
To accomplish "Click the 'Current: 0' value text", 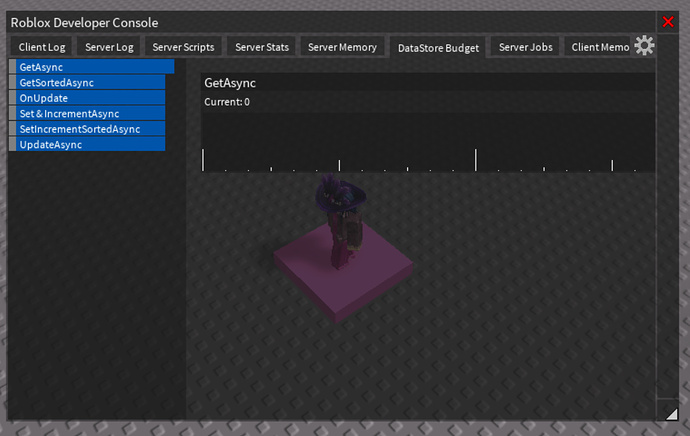I will [227, 102].
